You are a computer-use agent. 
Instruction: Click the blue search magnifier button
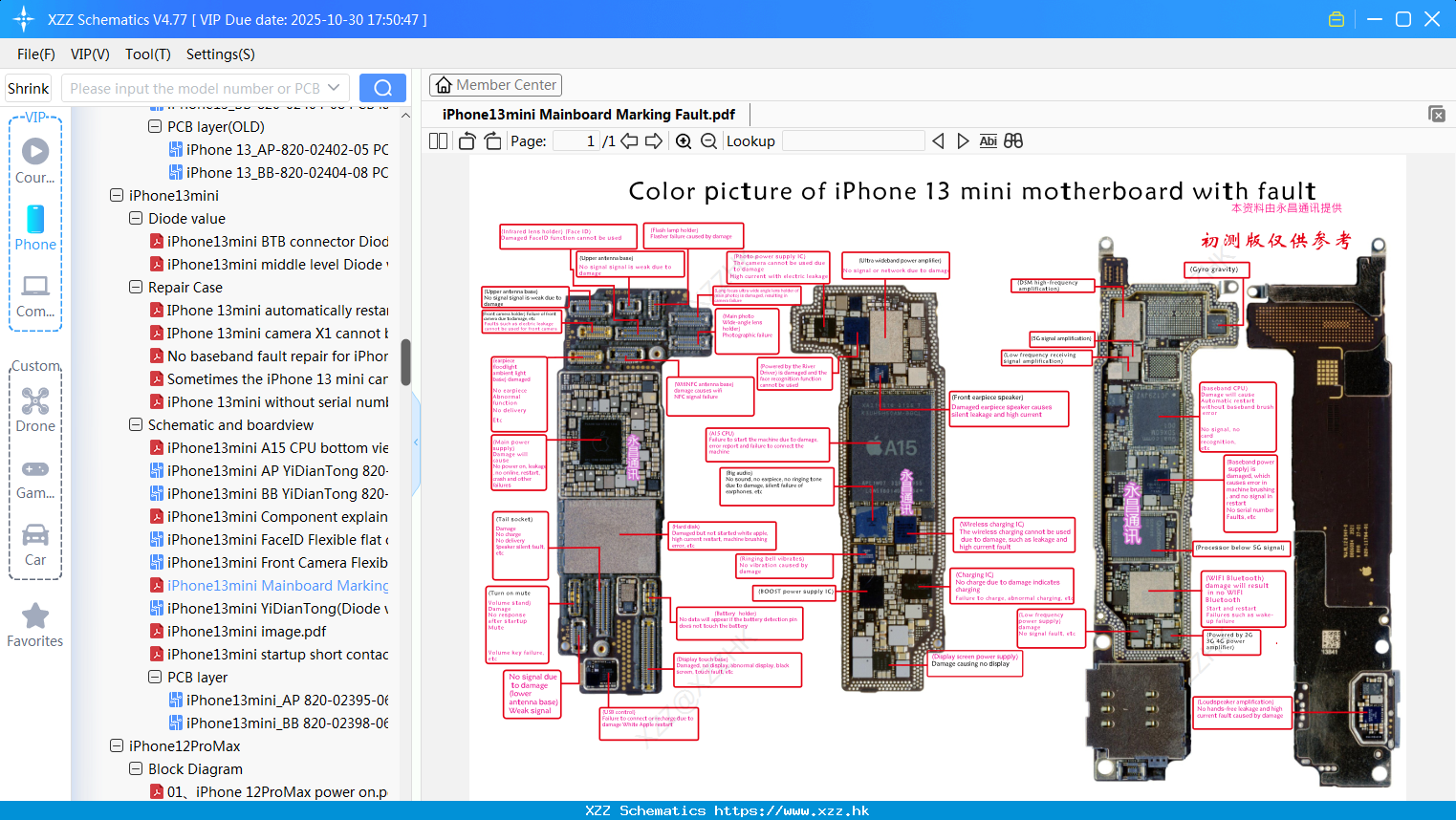click(x=382, y=88)
